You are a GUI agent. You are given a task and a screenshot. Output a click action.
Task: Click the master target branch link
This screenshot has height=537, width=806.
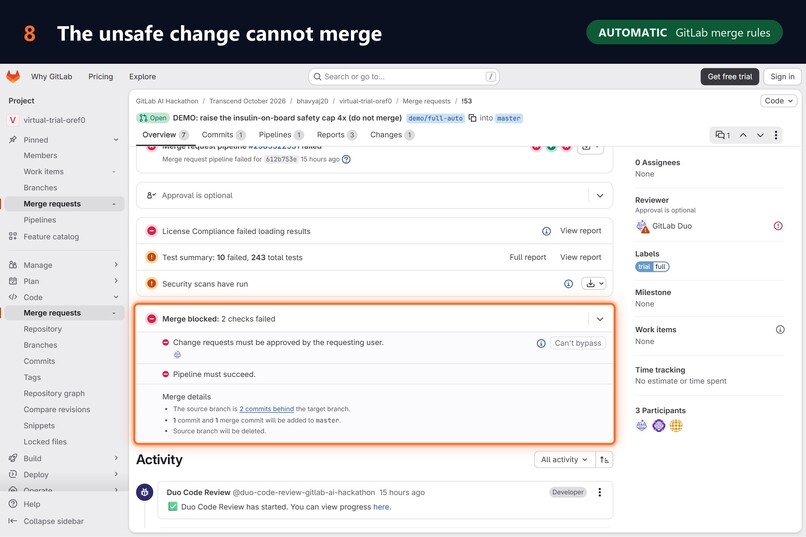508,118
